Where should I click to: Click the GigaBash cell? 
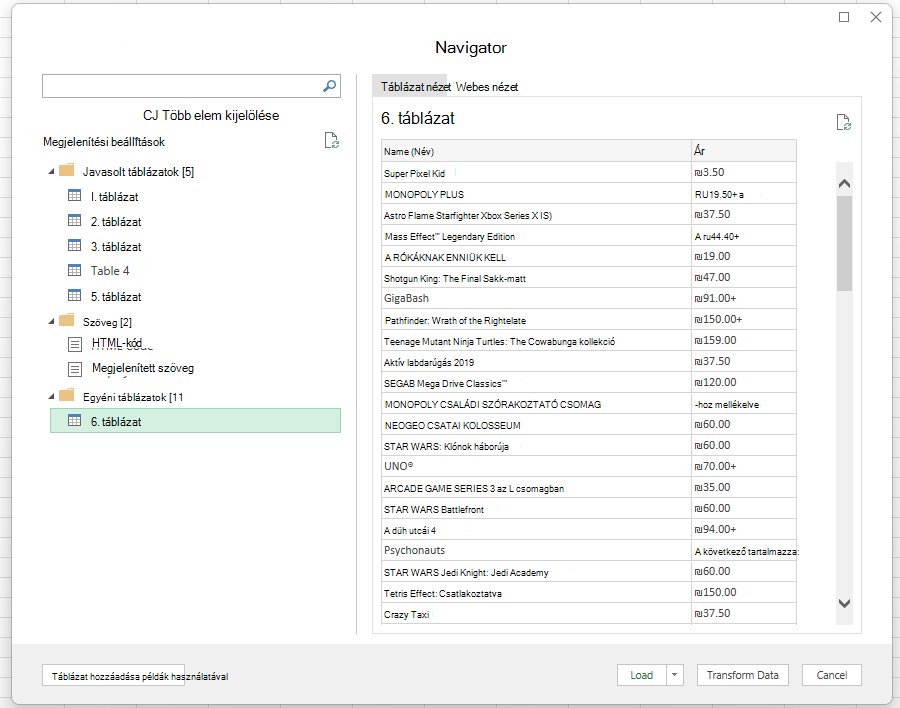click(x=536, y=299)
